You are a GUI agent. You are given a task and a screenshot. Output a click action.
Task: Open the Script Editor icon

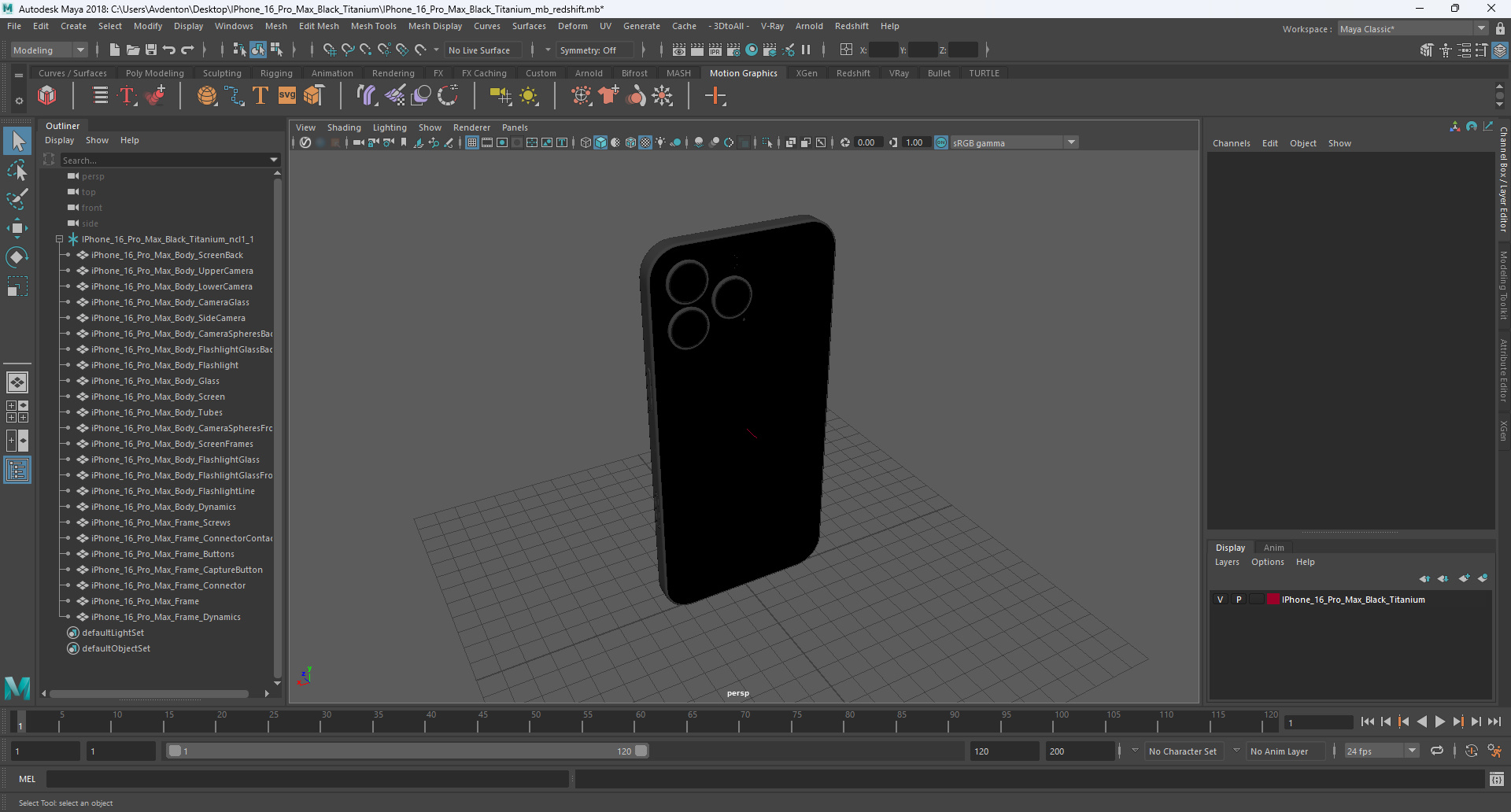coord(1496,779)
